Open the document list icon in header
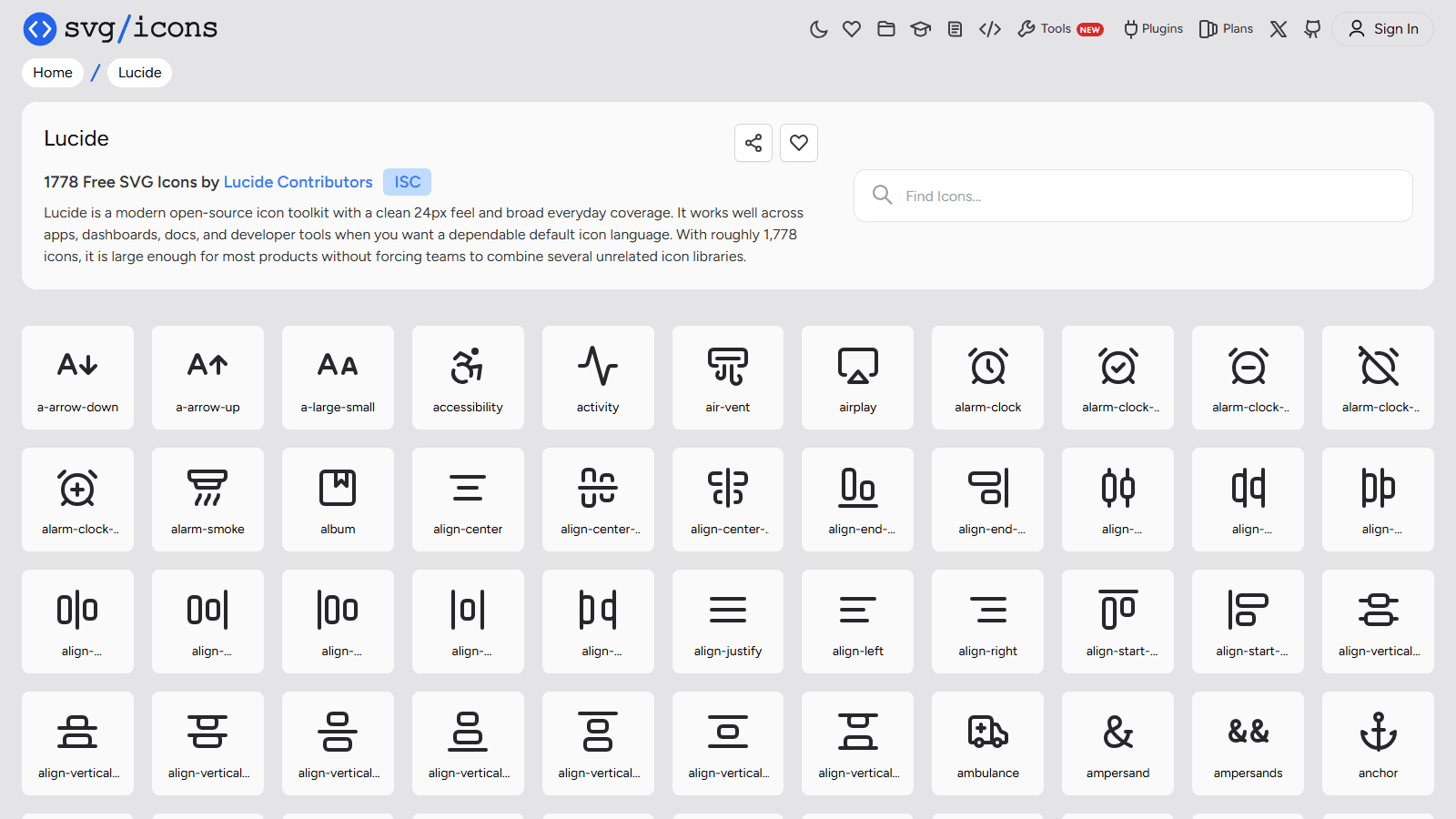The image size is (1456, 819). point(955,29)
